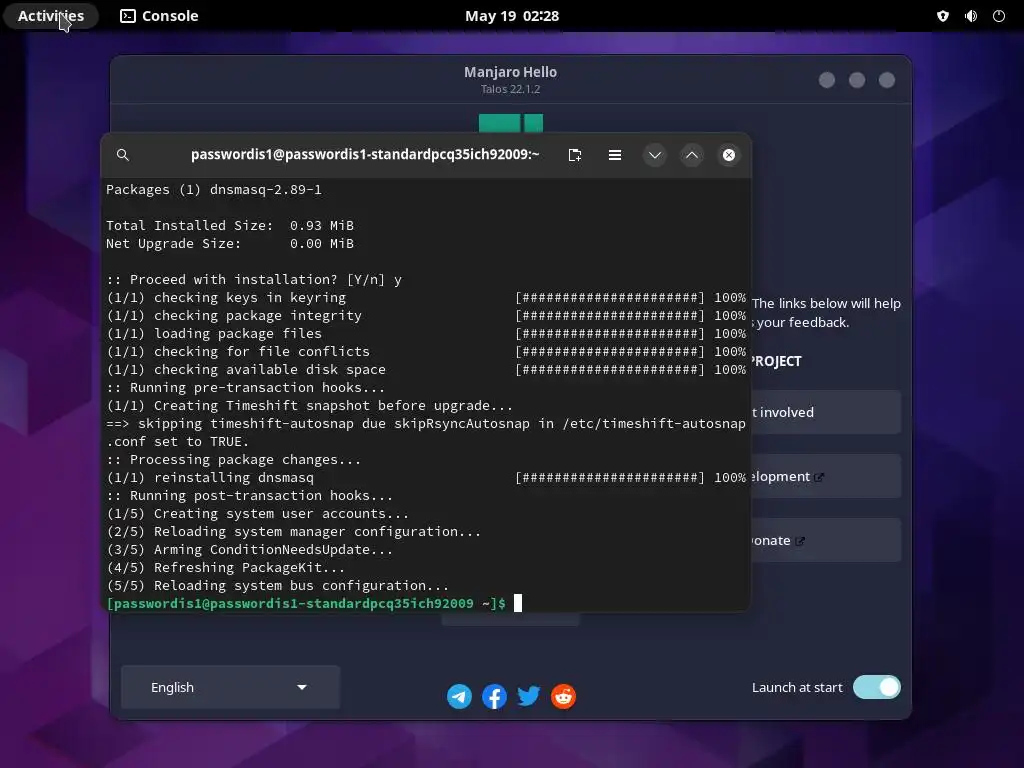Click the 'Total Installed Size' line

(230, 225)
